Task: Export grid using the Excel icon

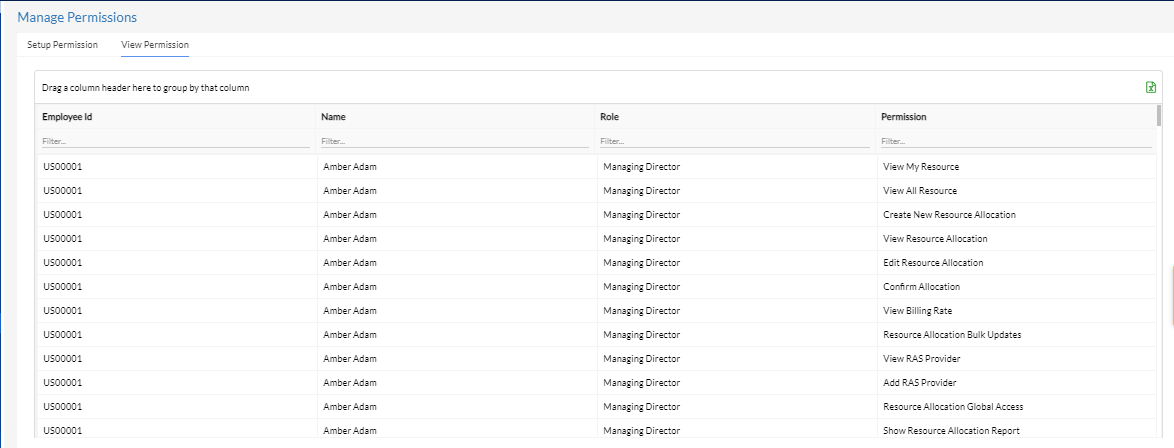Action: click(x=1151, y=88)
